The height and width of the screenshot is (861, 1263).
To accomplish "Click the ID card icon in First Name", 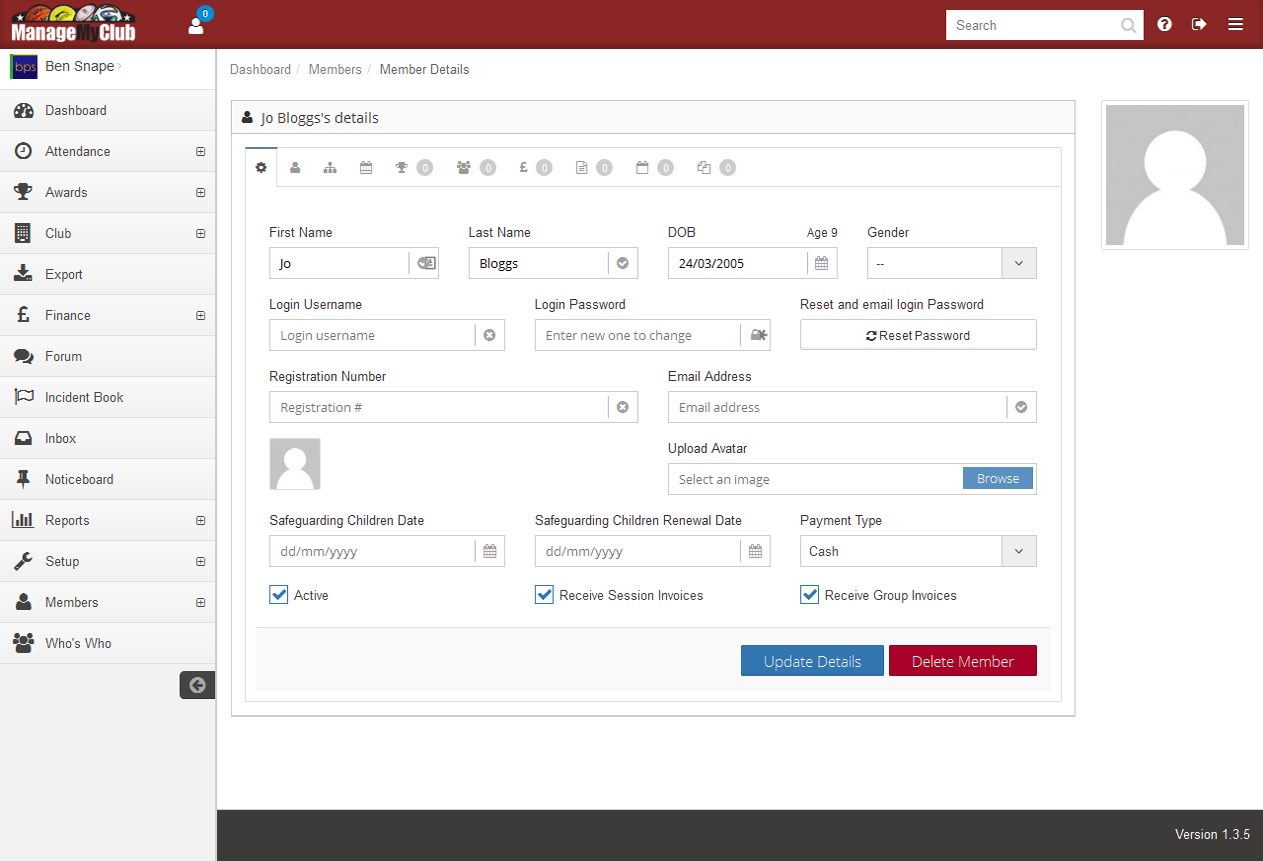I will (x=425, y=264).
